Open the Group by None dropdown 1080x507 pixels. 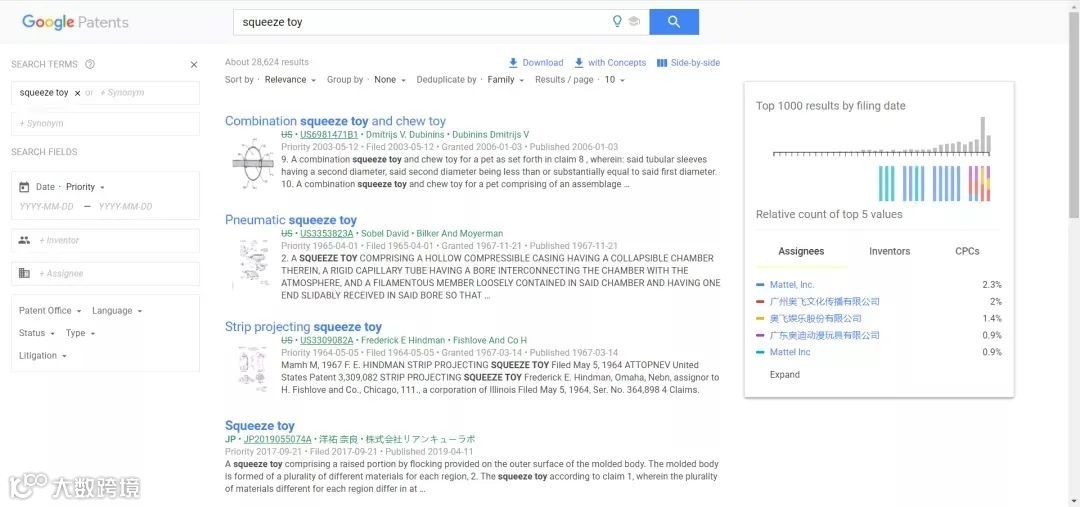pos(390,80)
